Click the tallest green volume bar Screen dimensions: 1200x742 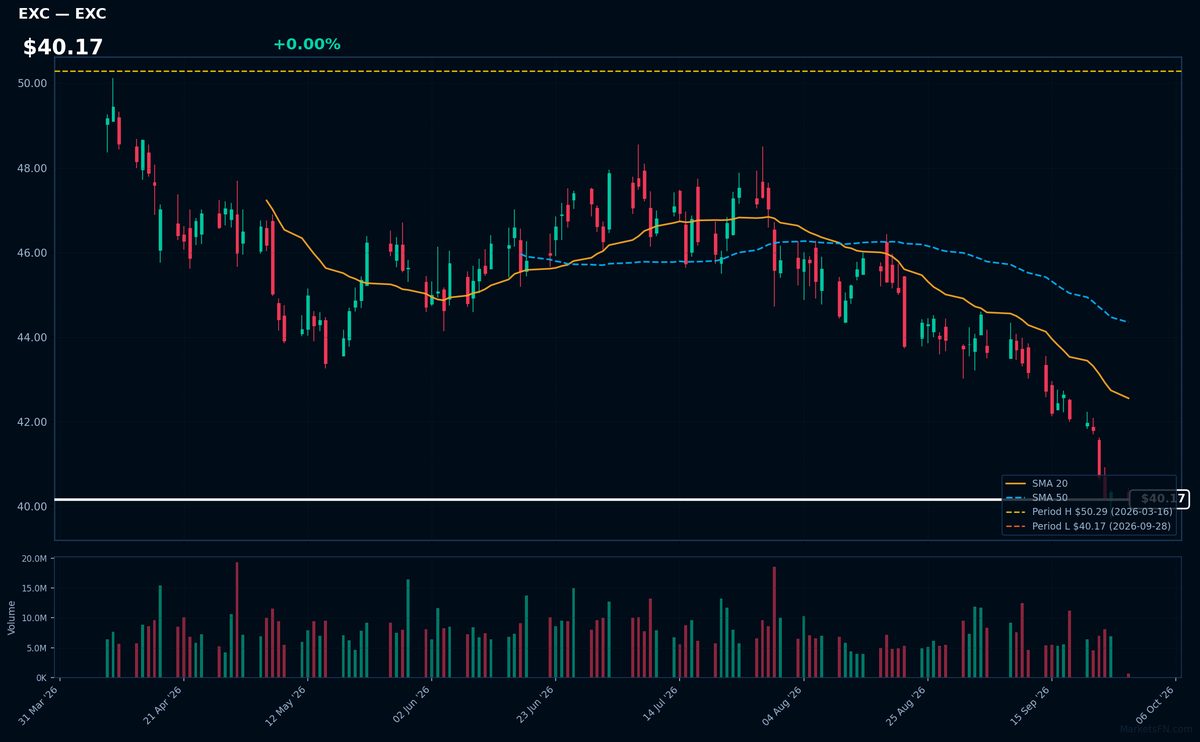click(408, 628)
